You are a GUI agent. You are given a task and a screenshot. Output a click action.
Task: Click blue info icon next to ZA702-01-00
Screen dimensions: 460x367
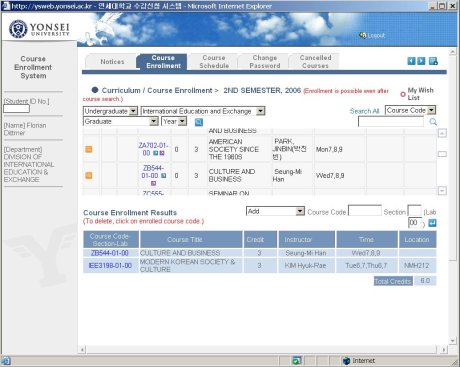(156, 153)
